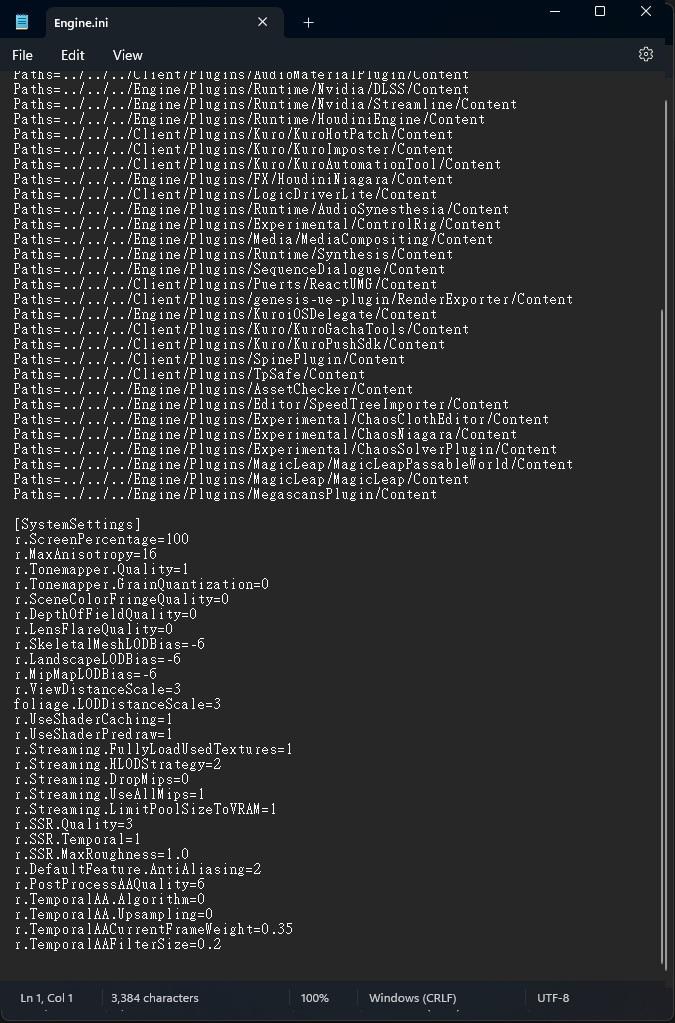The image size is (675, 1023).
Task: Open the Notepad settings gear
Action: [646, 55]
